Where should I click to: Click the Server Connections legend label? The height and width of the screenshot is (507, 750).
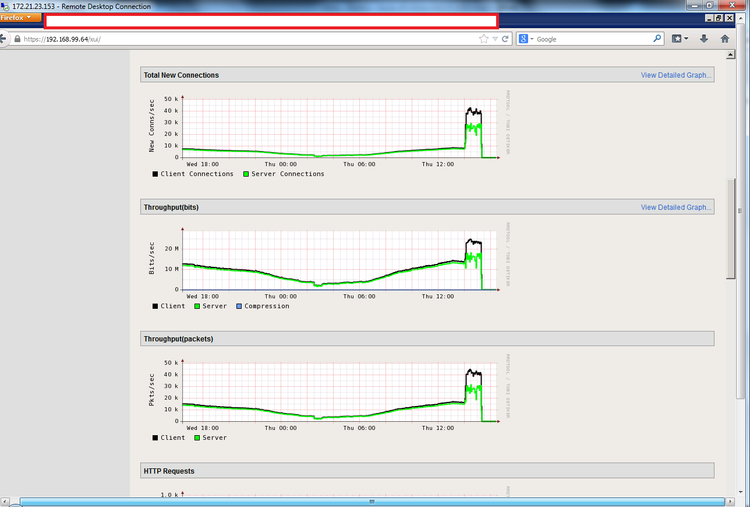pyautogui.click(x=288, y=174)
